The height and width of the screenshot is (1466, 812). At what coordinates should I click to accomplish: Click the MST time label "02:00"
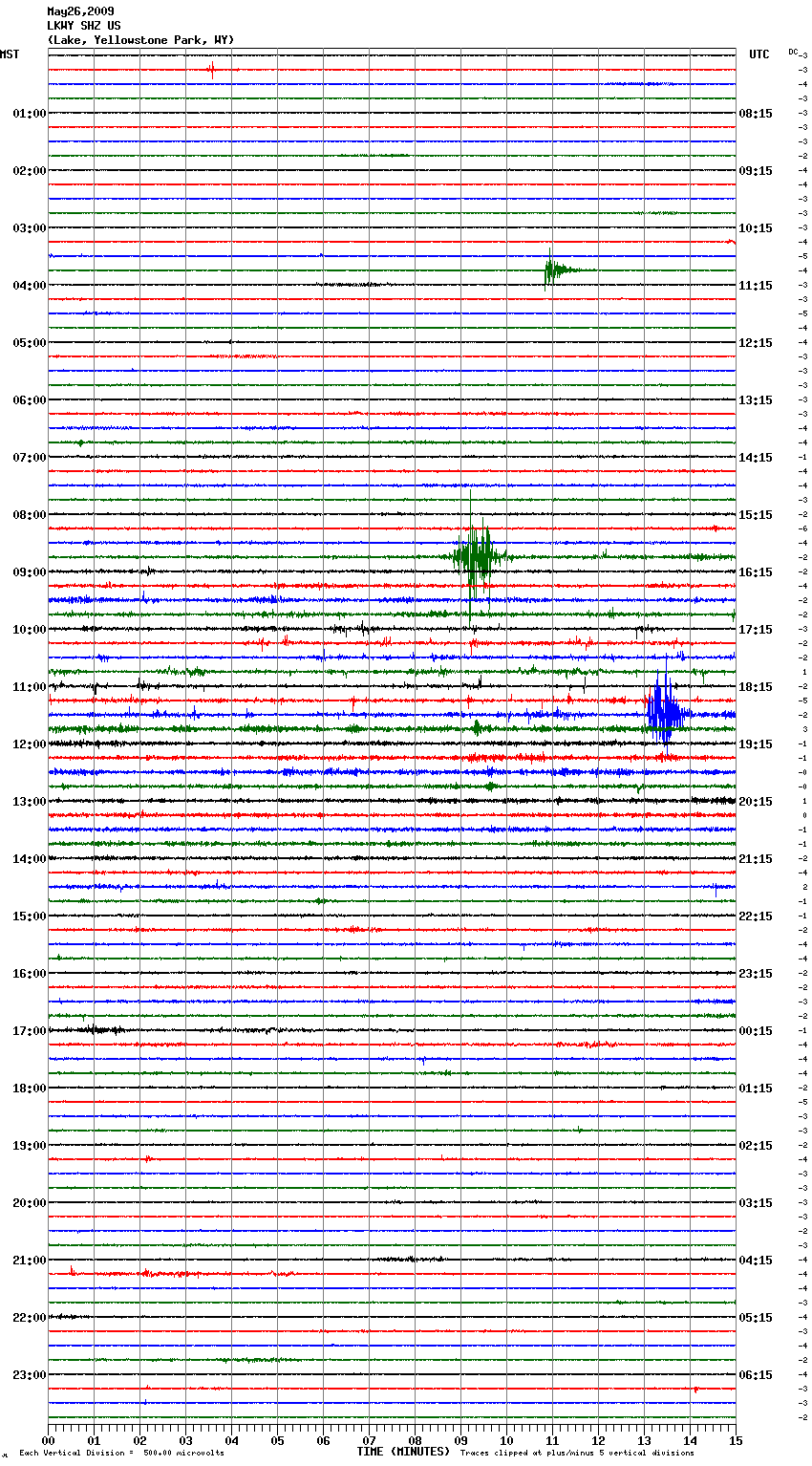(x=30, y=171)
